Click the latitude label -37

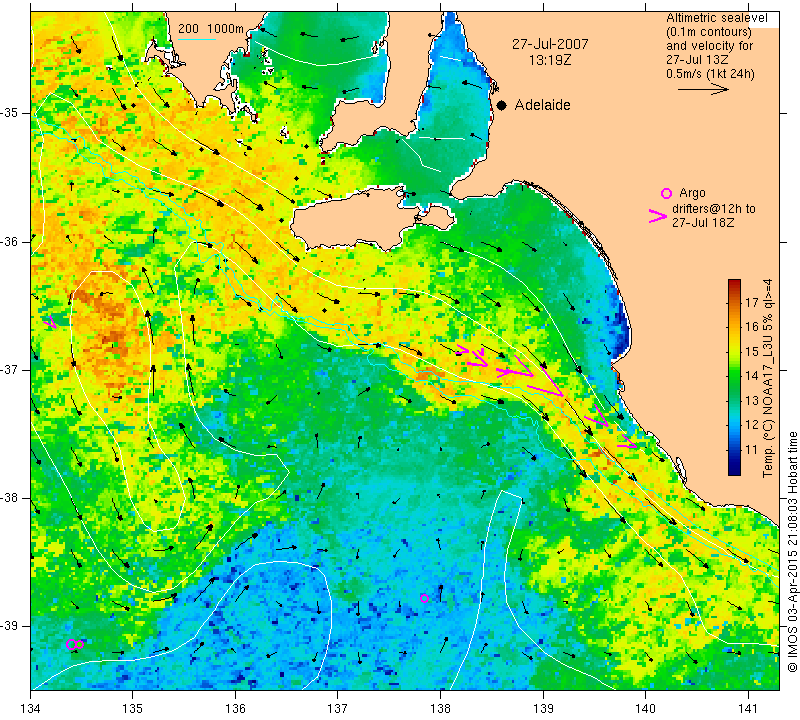[10, 369]
